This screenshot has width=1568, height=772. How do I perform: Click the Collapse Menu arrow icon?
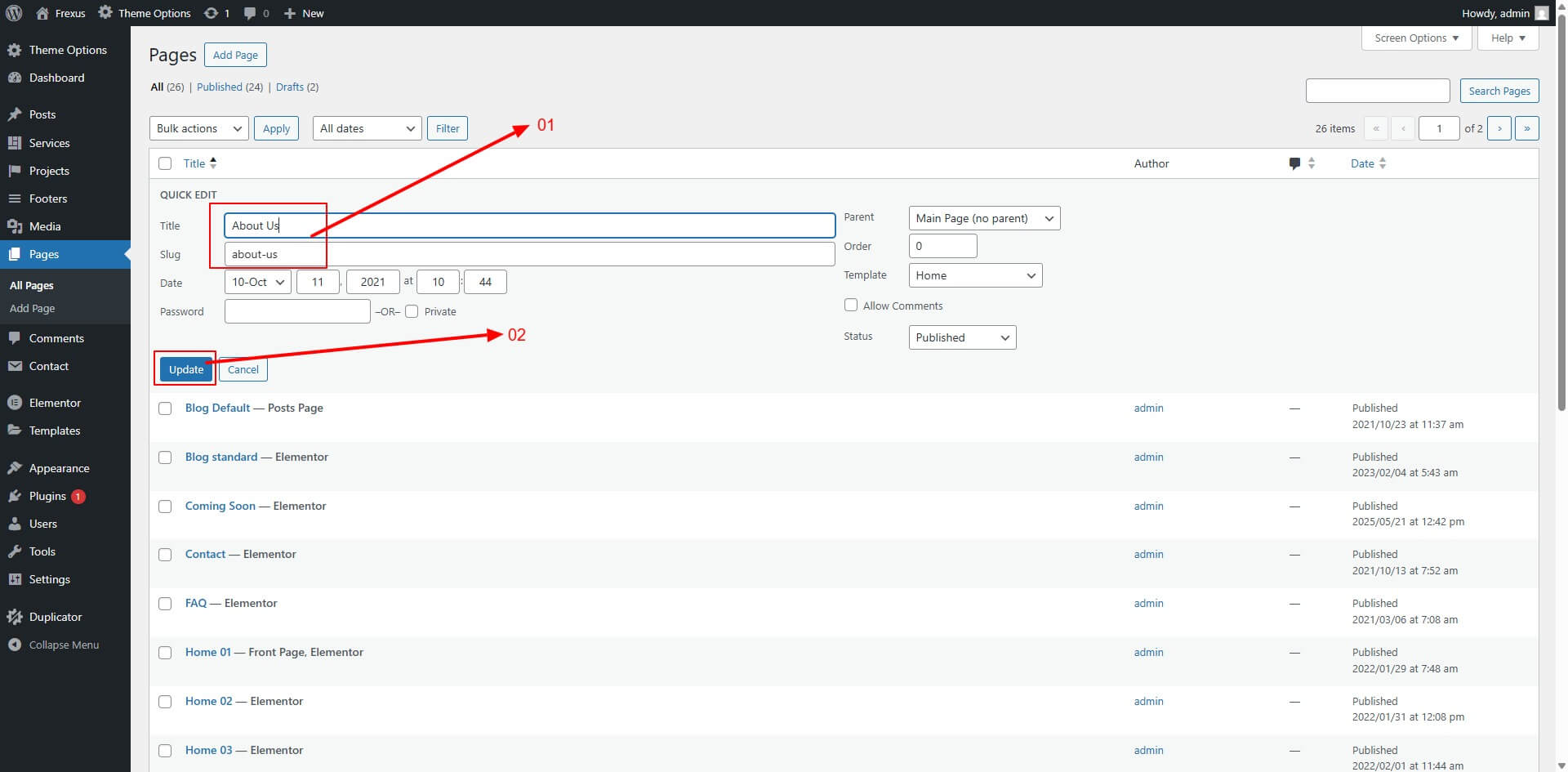14,645
